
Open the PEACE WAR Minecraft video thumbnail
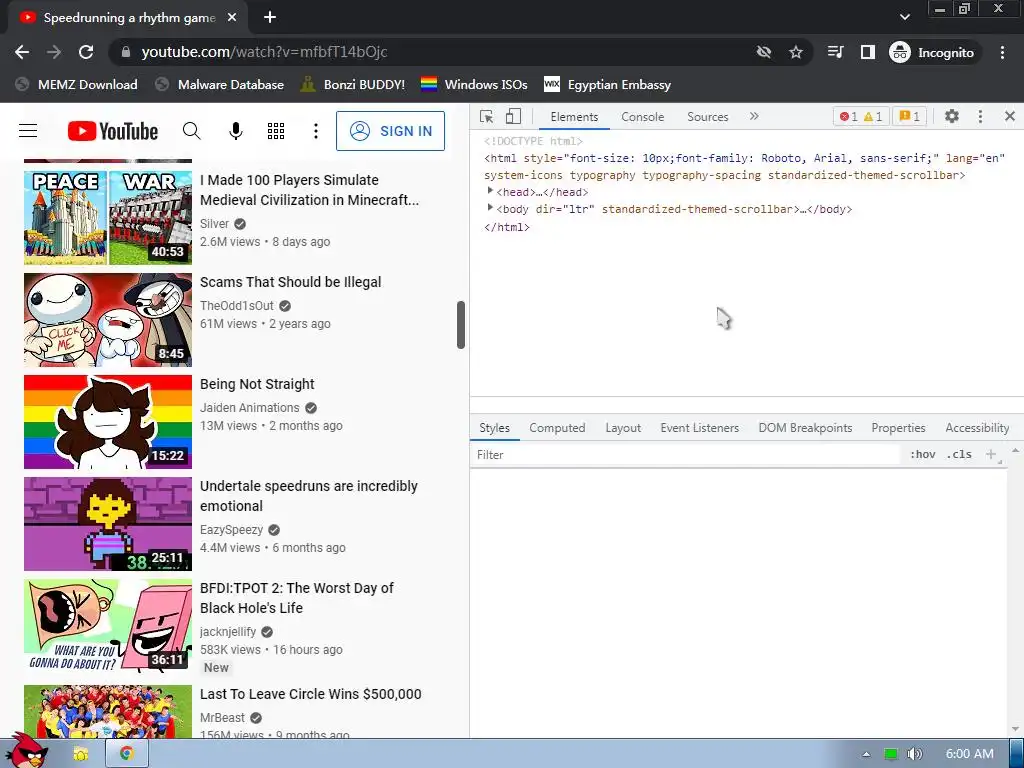108,217
